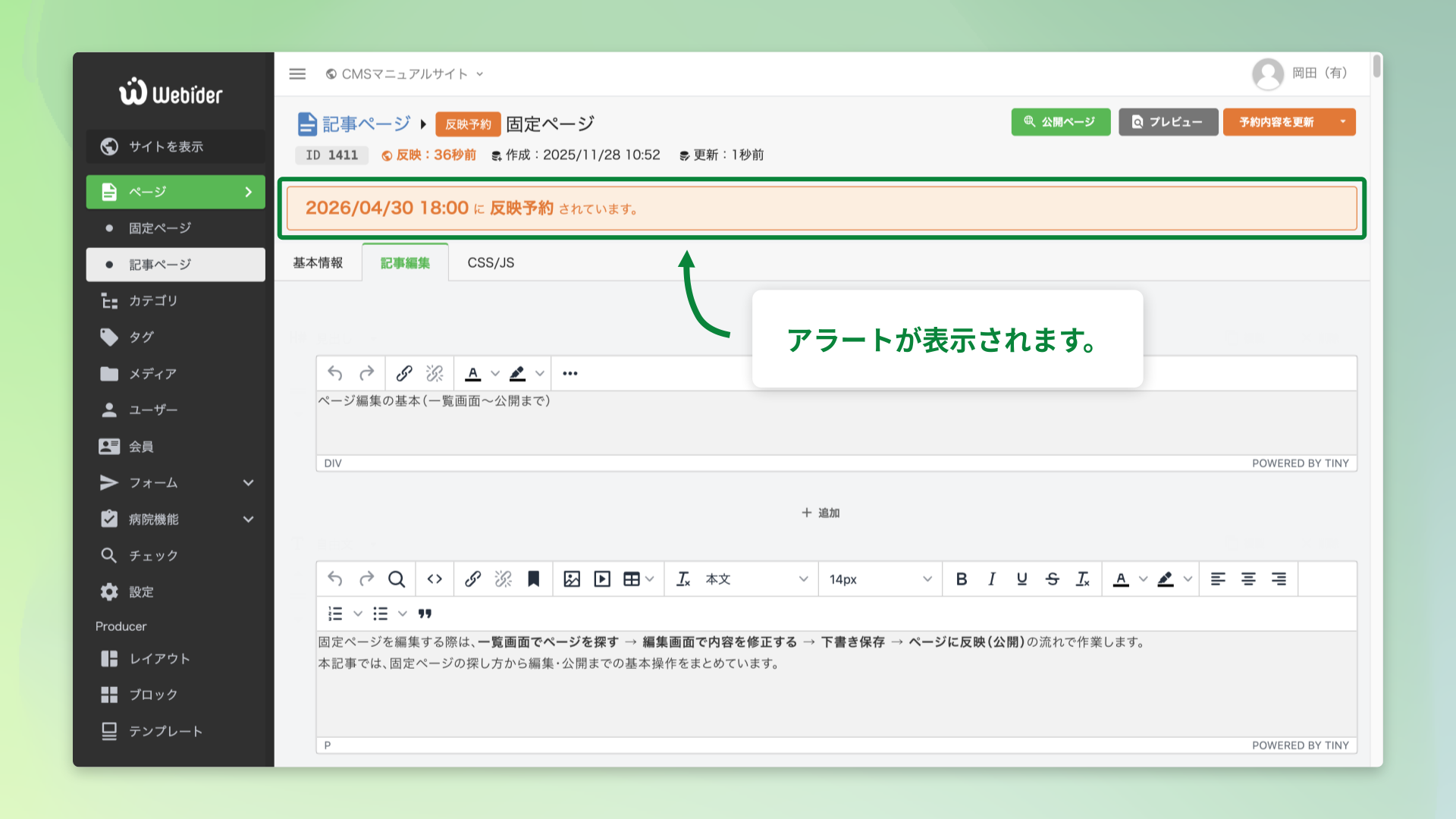Viewport: 1456px width, 819px height.
Task: Click the insert media video icon
Action: 602,579
